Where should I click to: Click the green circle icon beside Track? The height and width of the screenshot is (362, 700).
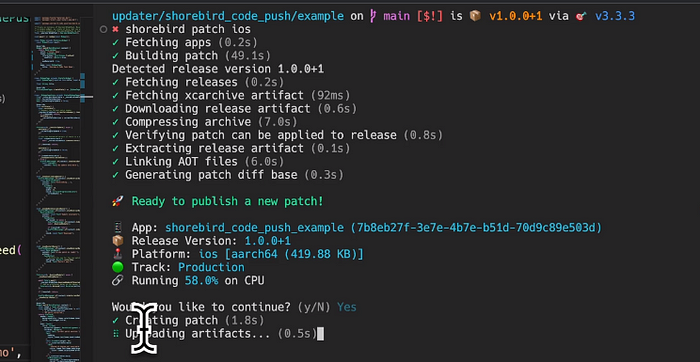[x=117, y=267]
